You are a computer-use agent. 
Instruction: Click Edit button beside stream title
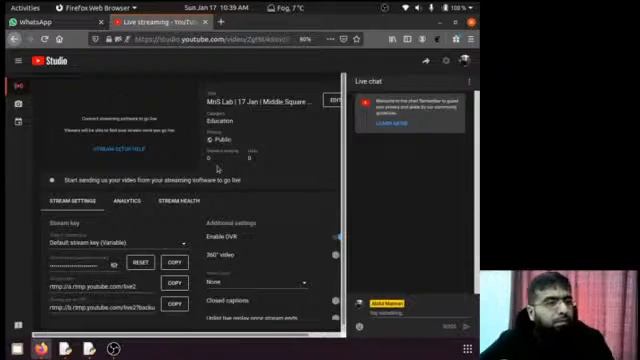333,100
